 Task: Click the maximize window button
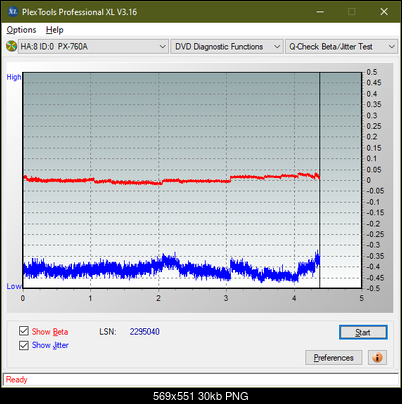352,12
